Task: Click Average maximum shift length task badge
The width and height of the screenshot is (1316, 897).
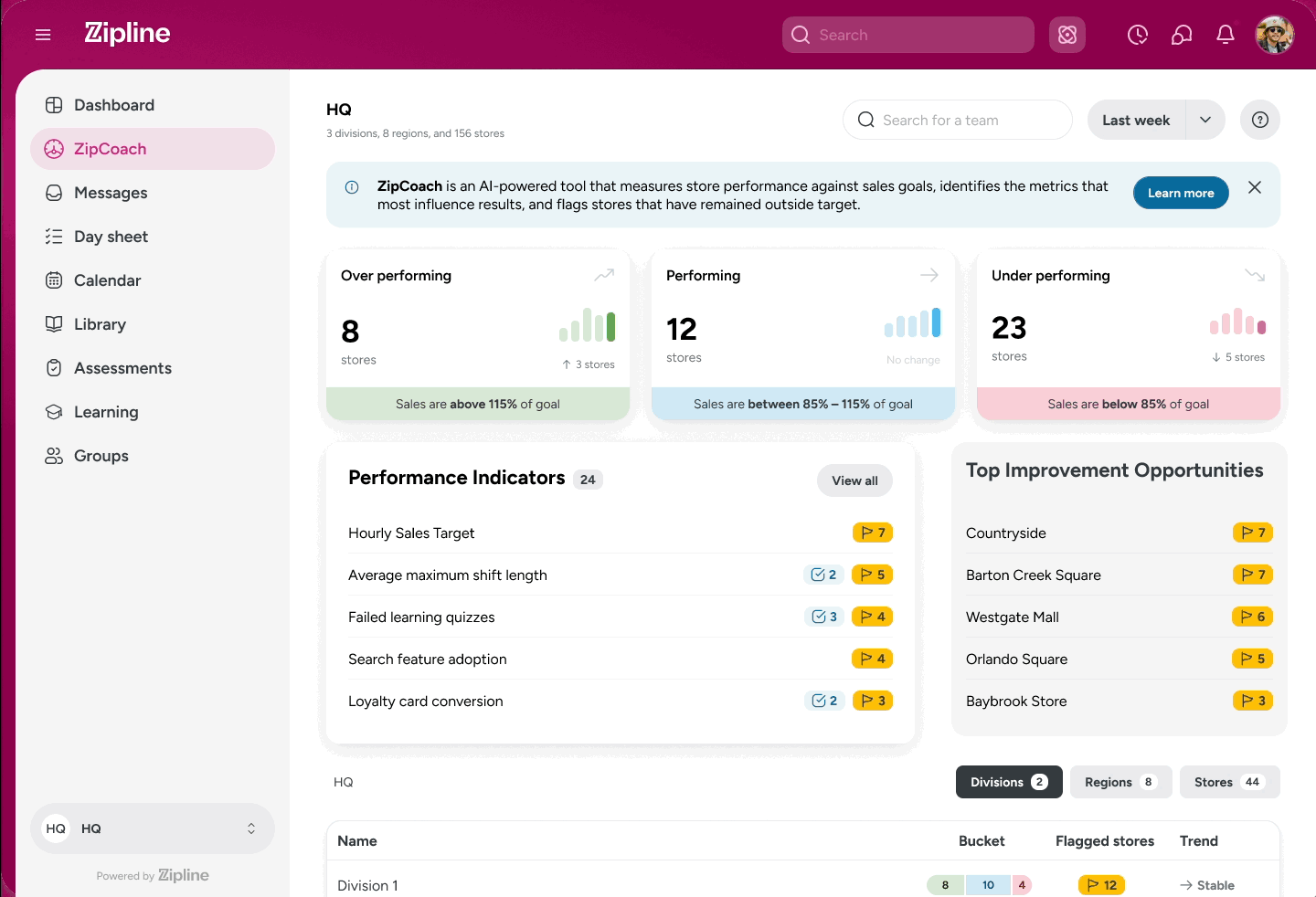Action: (823, 575)
